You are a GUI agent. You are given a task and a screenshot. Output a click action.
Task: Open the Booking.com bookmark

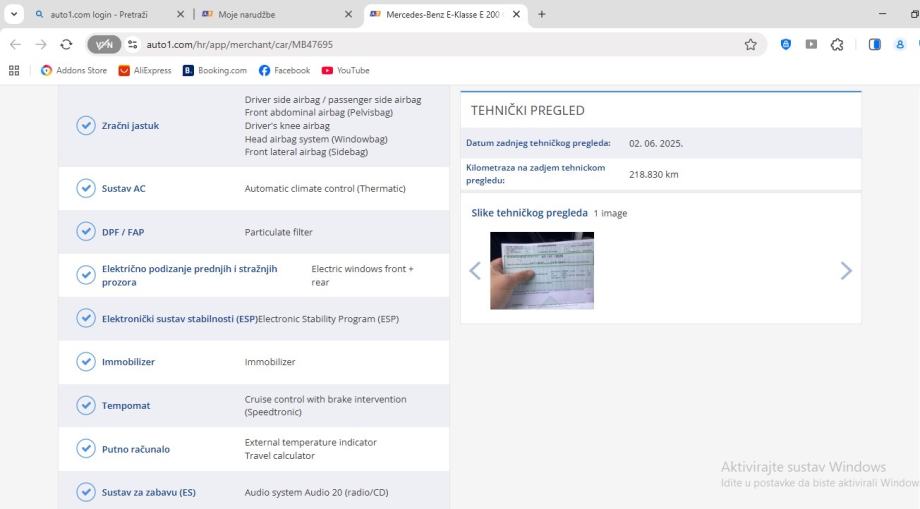point(215,70)
